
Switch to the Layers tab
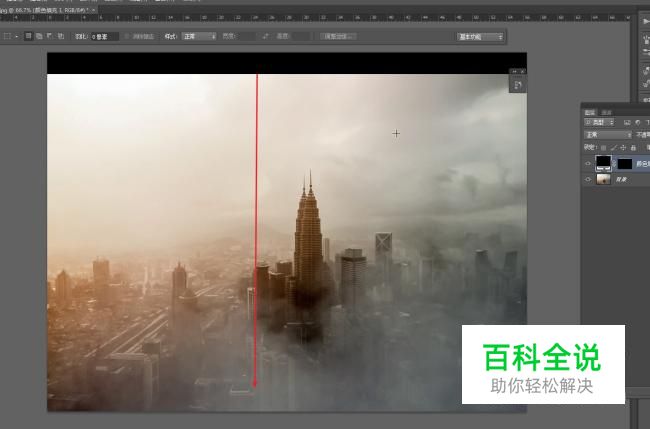(589, 112)
